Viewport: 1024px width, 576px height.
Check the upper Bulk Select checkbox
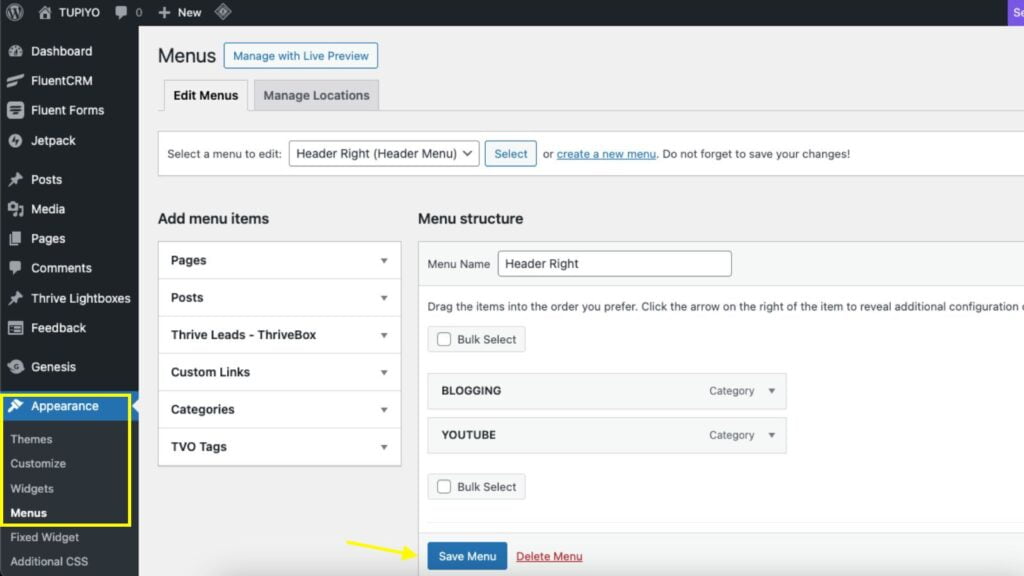[x=444, y=339]
